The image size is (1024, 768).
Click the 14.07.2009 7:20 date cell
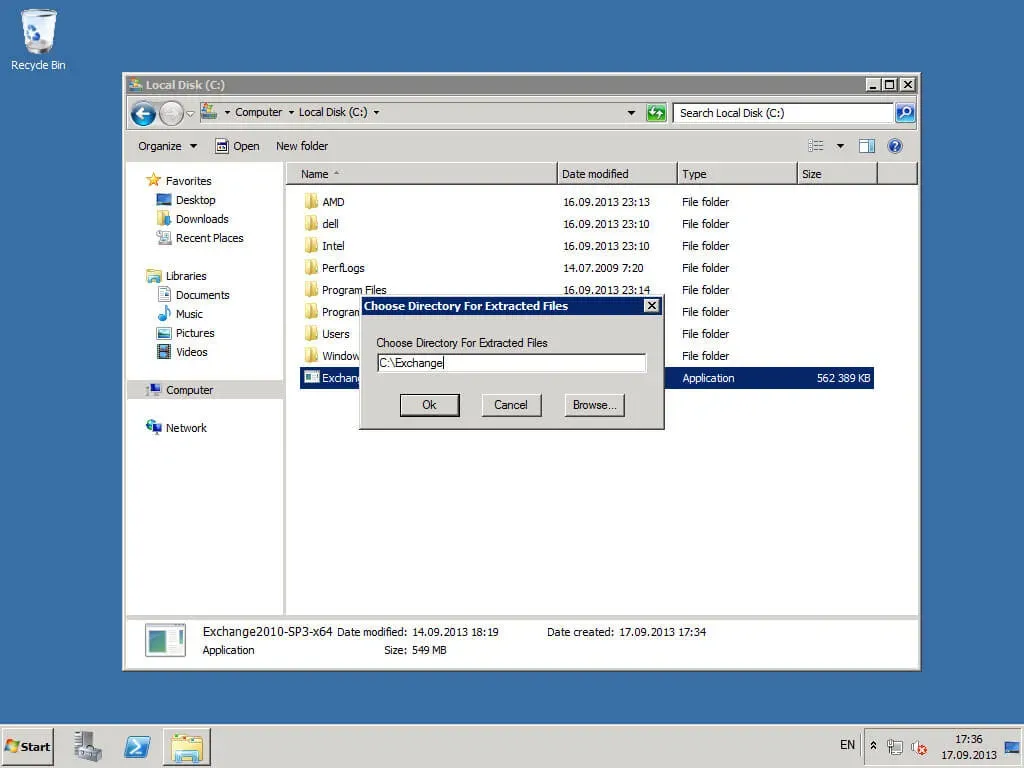(x=603, y=268)
